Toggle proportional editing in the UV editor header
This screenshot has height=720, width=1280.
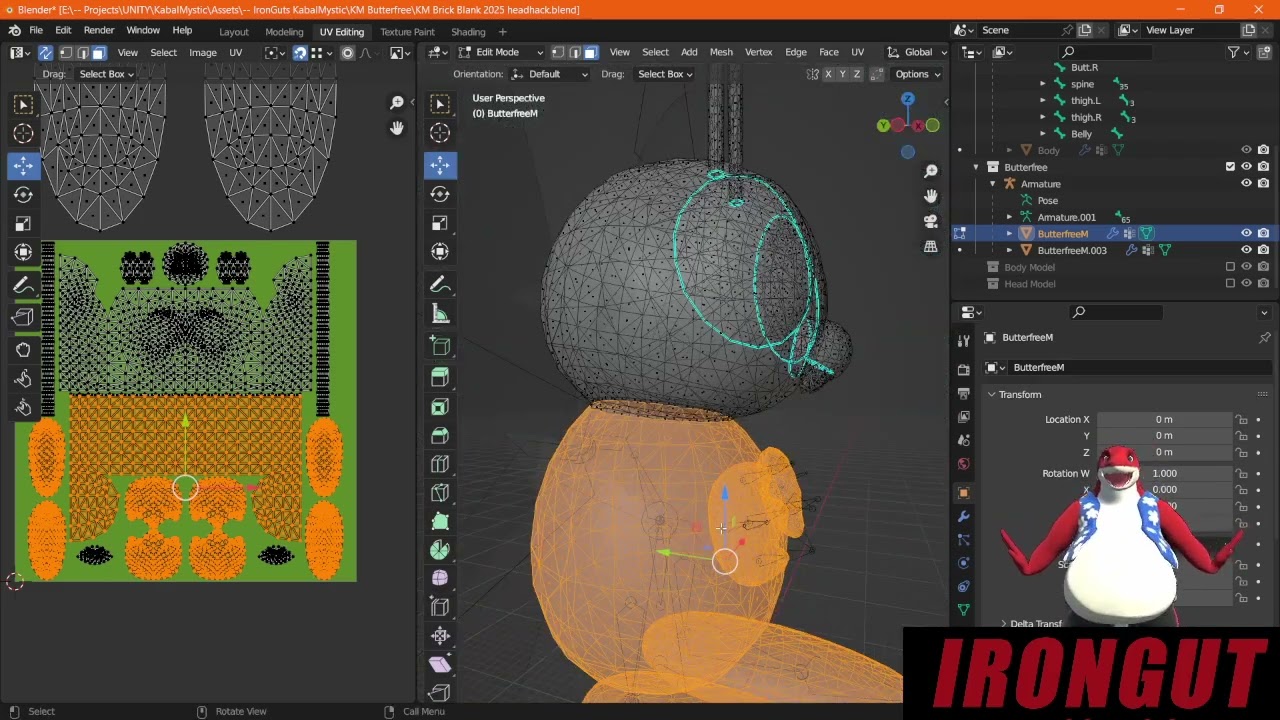347,52
